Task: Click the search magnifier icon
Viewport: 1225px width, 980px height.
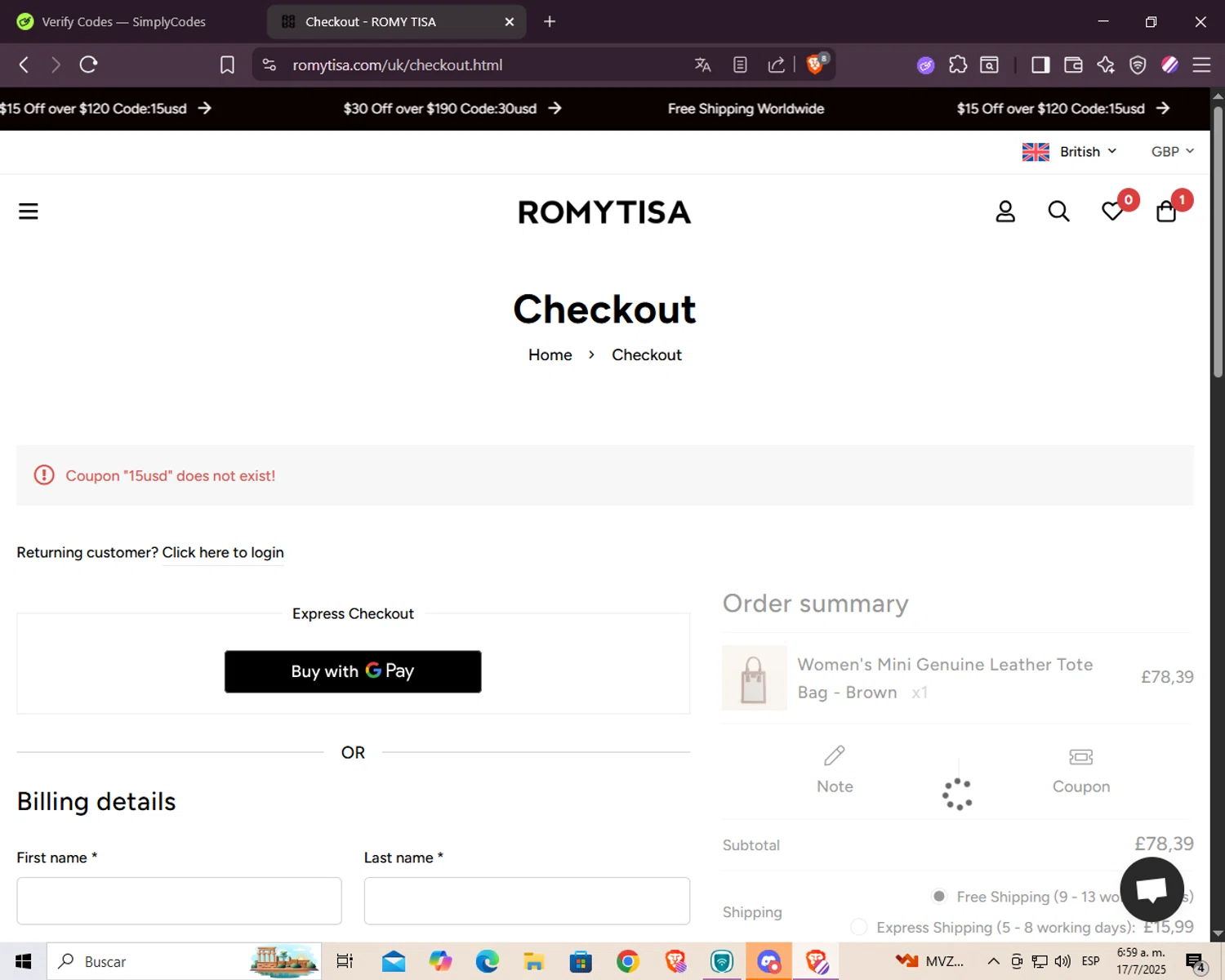Action: (1058, 212)
